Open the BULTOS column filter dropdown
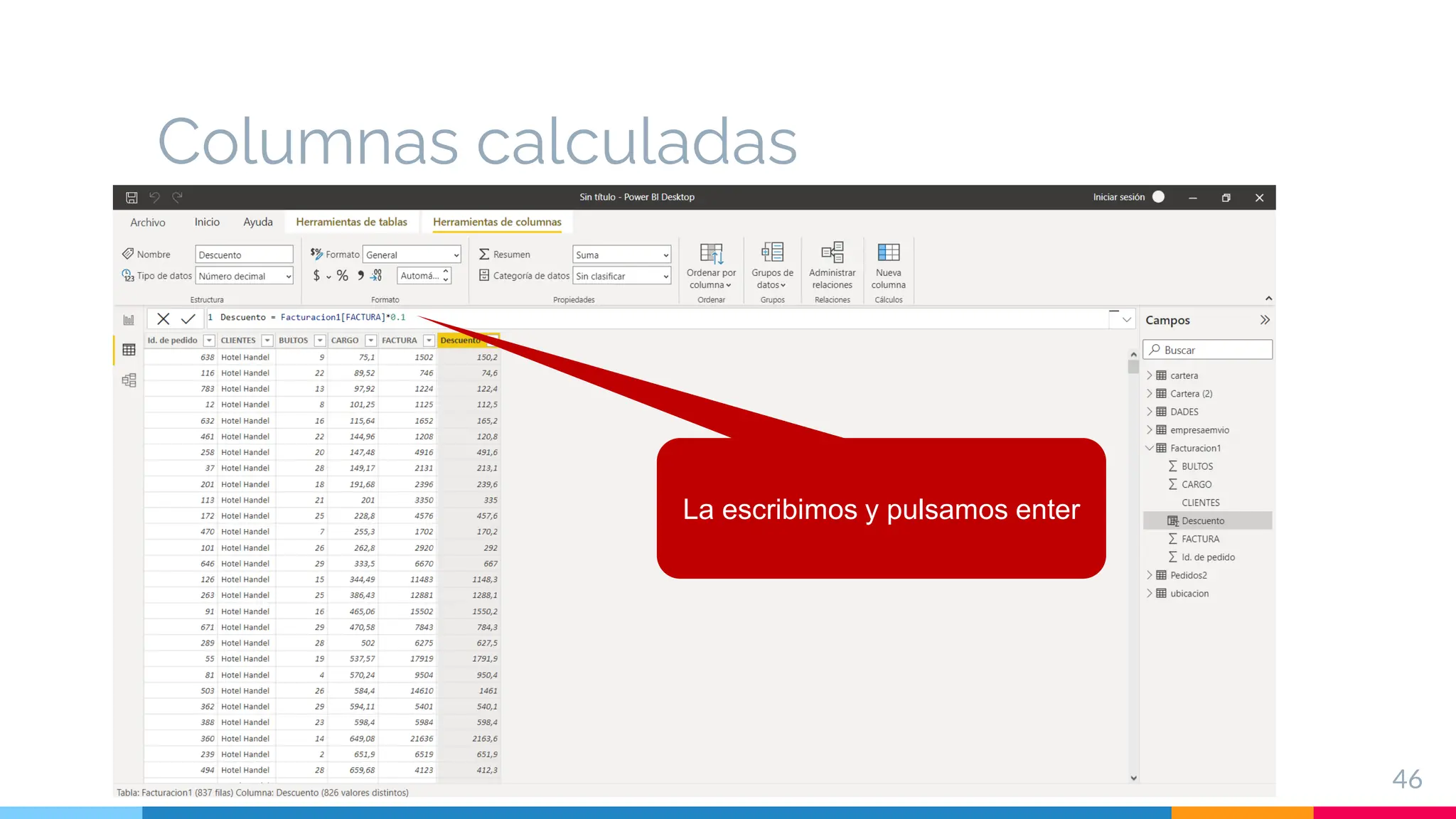Image resolution: width=1456 pixels, height=819 pixels. tap(320, 341)
